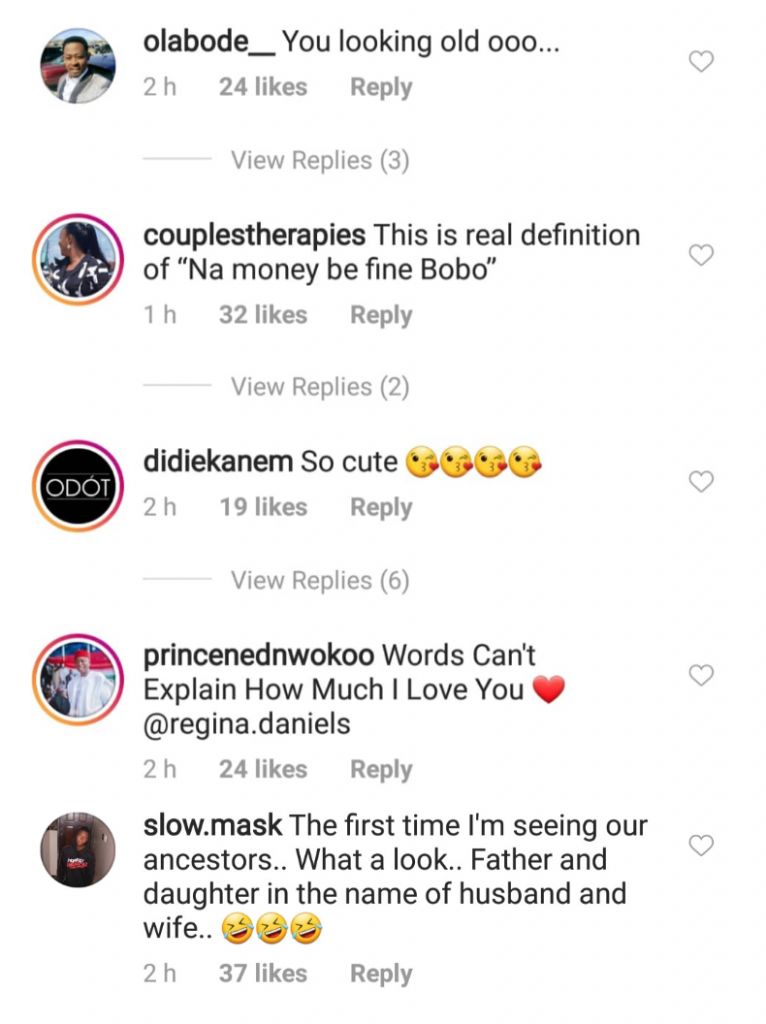Expand View Replies (3) under olabode__
Screen dimensions: 766x1024
320,160
